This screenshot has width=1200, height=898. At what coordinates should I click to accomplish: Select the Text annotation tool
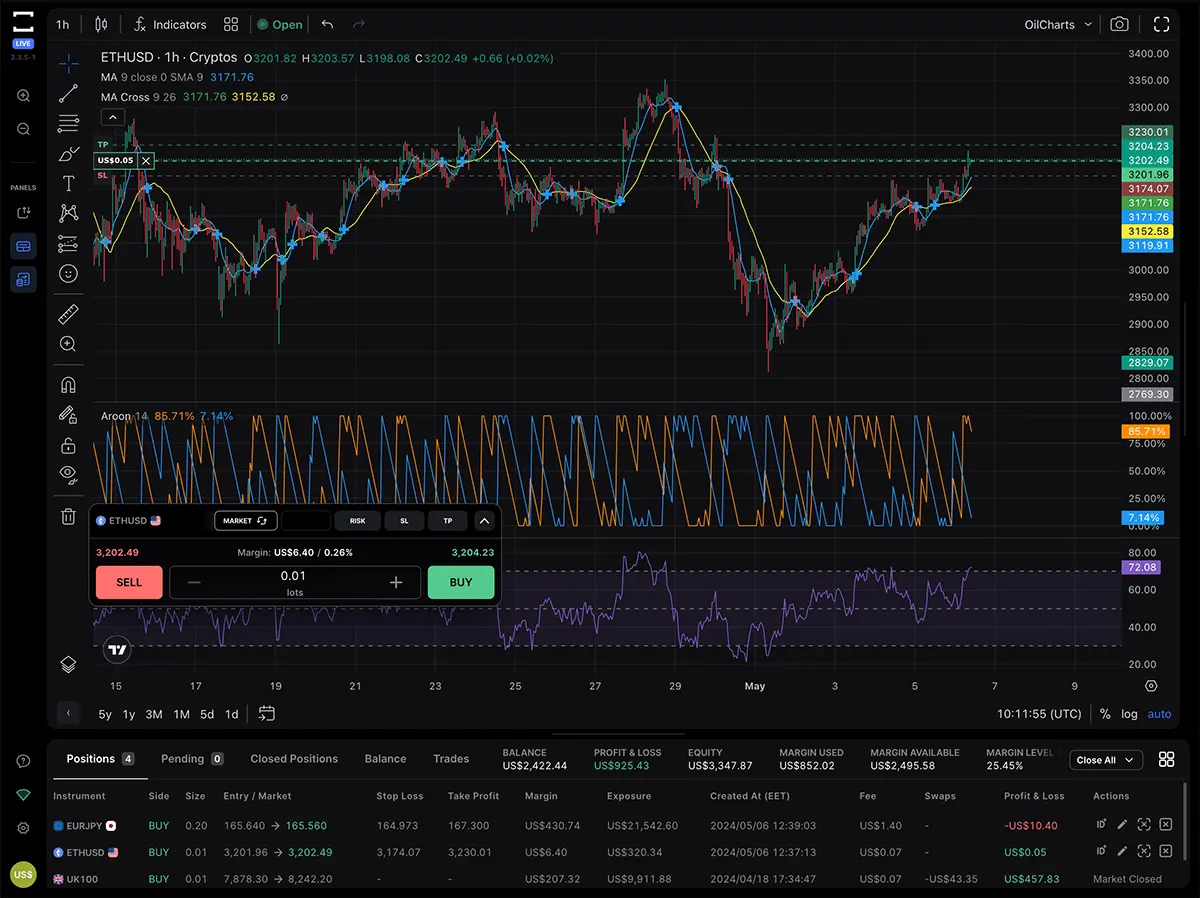68,183
